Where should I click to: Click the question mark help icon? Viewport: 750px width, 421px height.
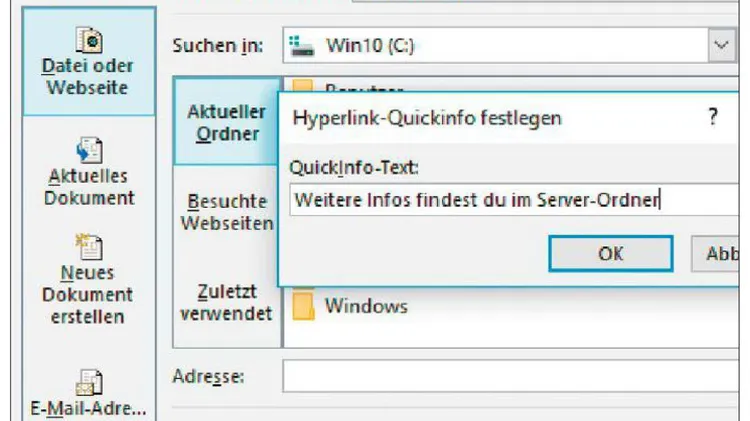click(713, 117)
